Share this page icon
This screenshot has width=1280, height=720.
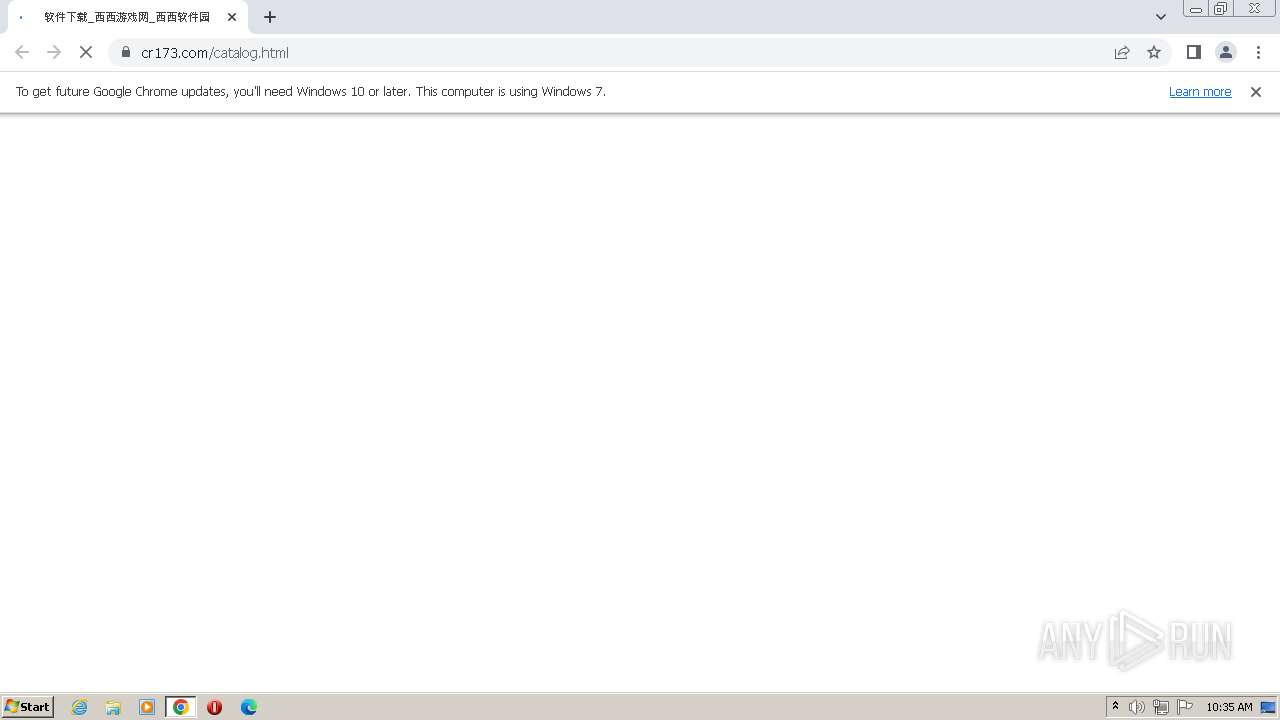coord(1122,52)
